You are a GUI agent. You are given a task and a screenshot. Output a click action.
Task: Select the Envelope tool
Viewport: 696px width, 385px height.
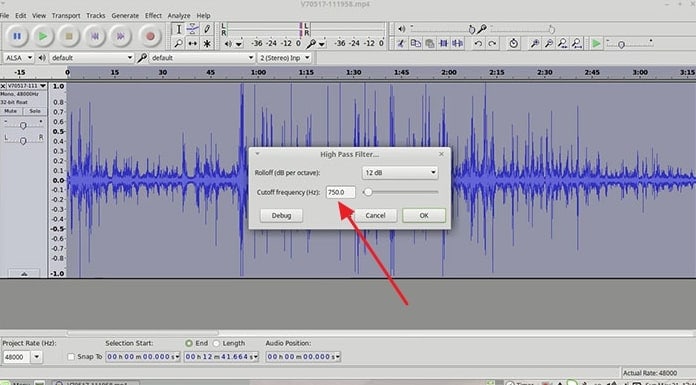tap(193, 29)
